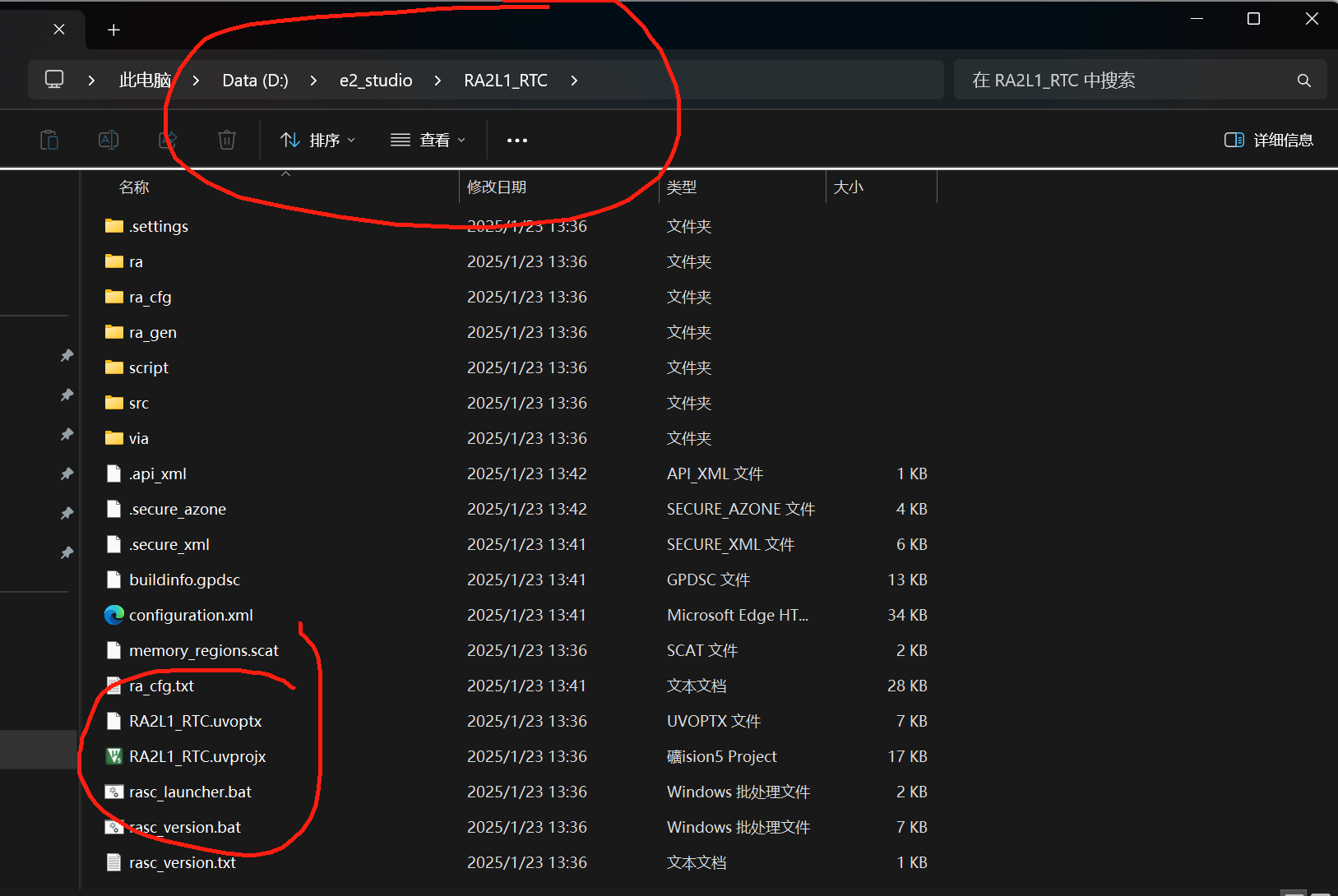Click the share icon in toolbar

pyautogui.click(x=168, y=140)
